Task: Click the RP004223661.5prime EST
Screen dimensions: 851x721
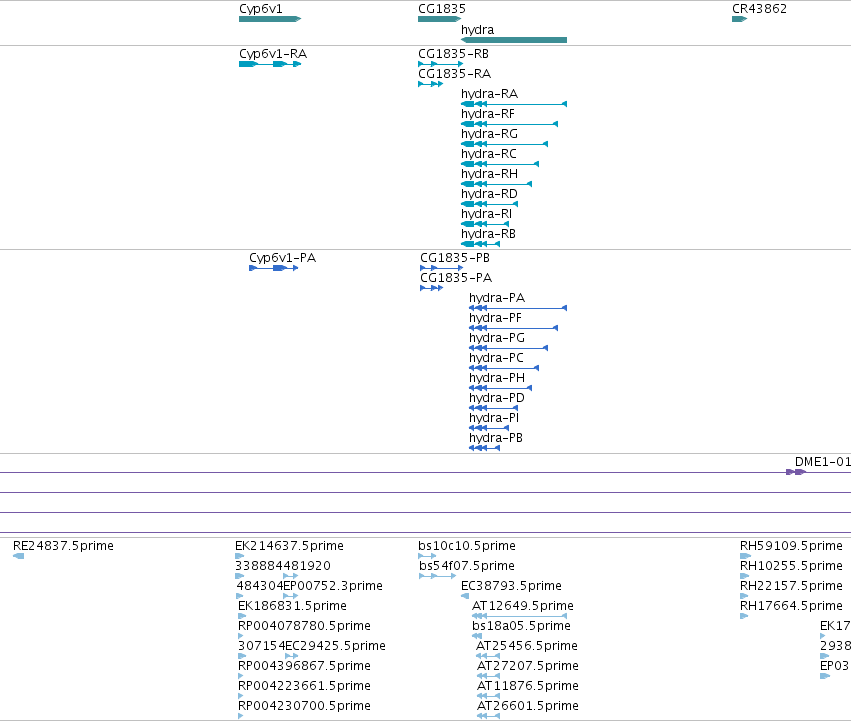Action: coord(240,697)
